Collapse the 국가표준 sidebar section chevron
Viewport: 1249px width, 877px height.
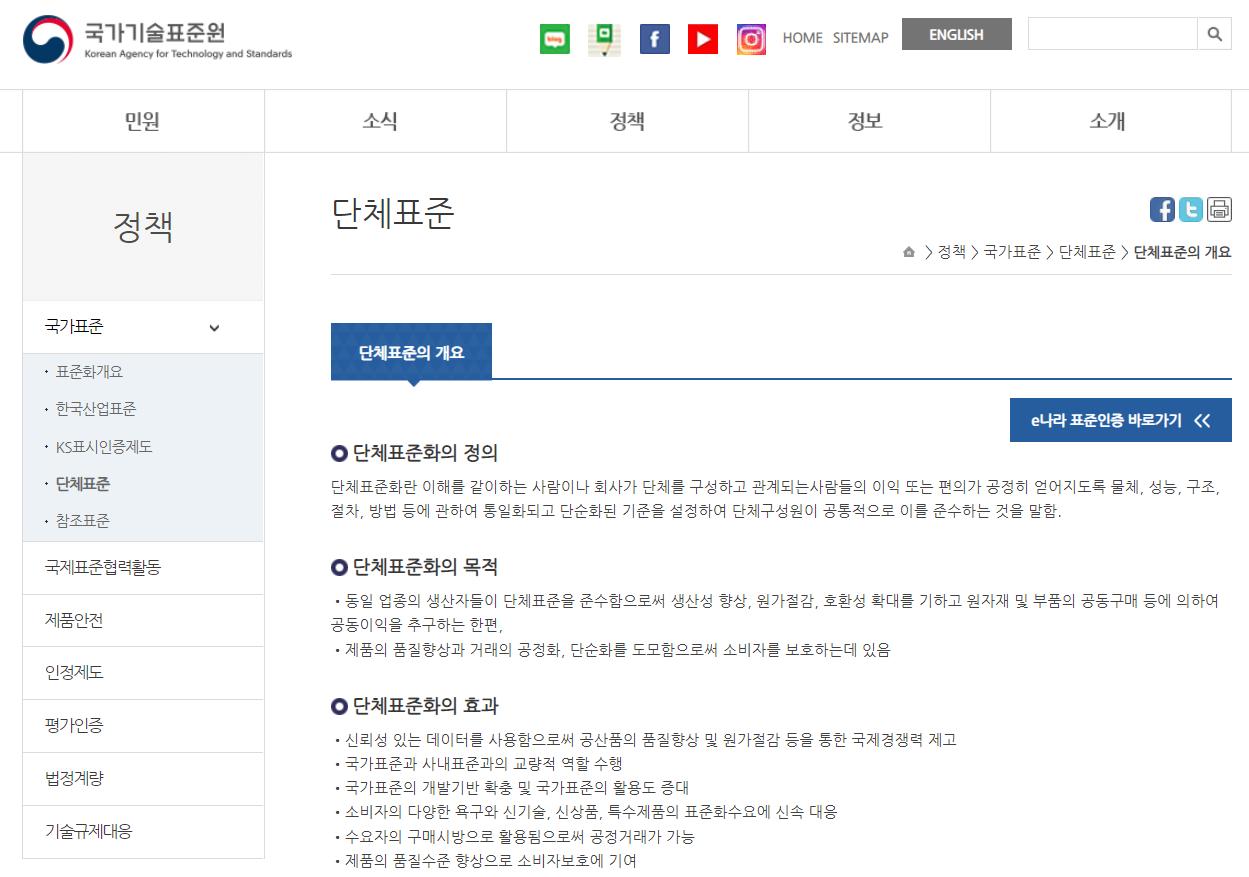[x=214, y=328]
